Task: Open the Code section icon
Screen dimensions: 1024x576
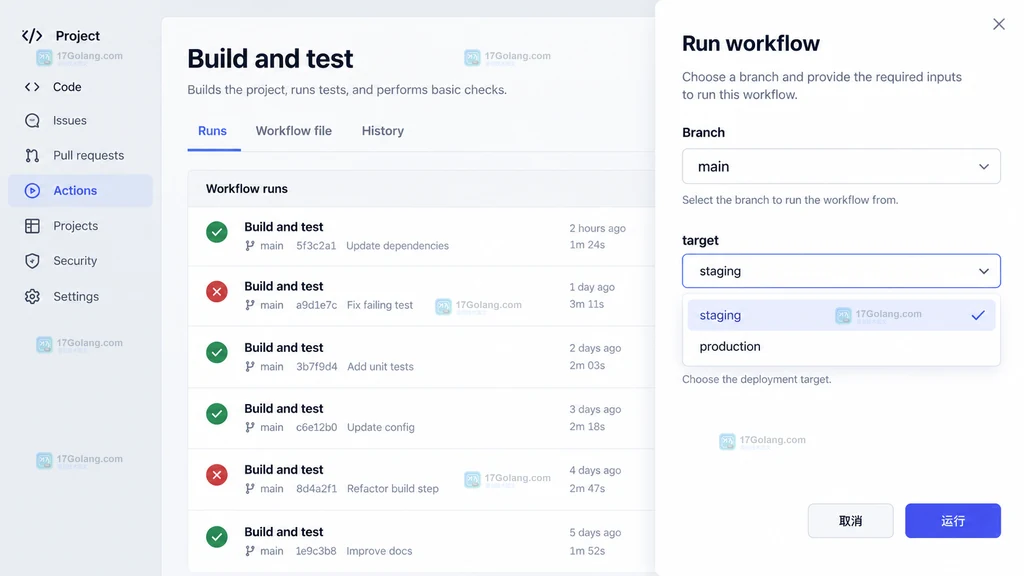Action: click(32, 87)
